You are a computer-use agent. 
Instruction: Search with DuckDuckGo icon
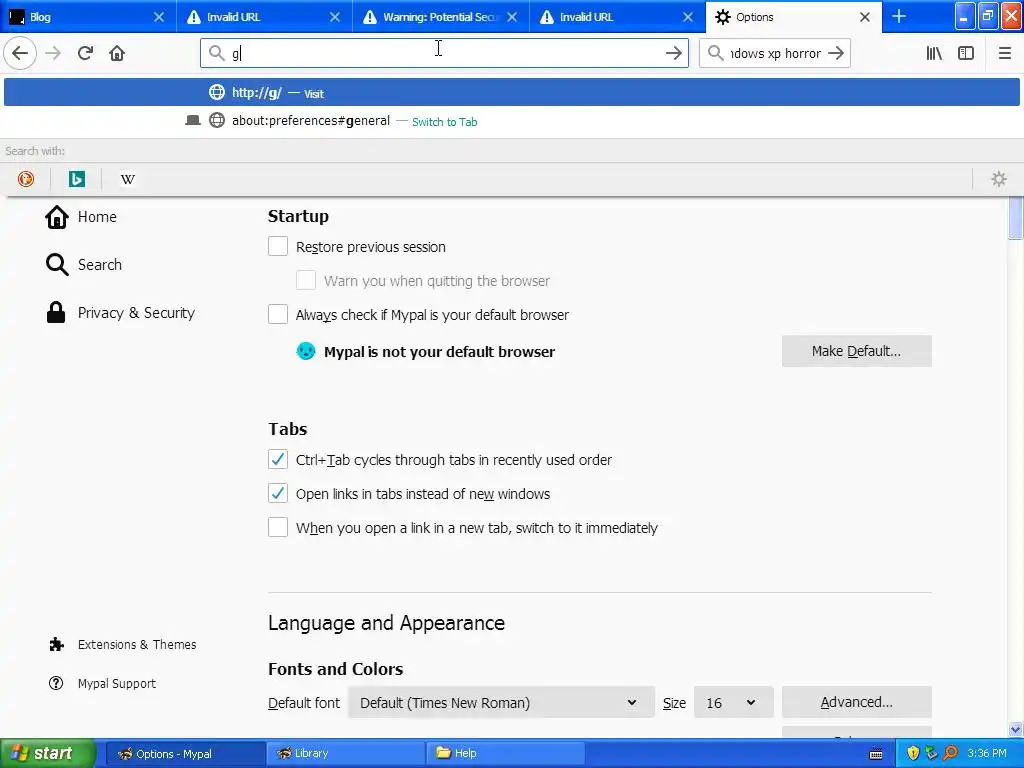pos(26,179)
